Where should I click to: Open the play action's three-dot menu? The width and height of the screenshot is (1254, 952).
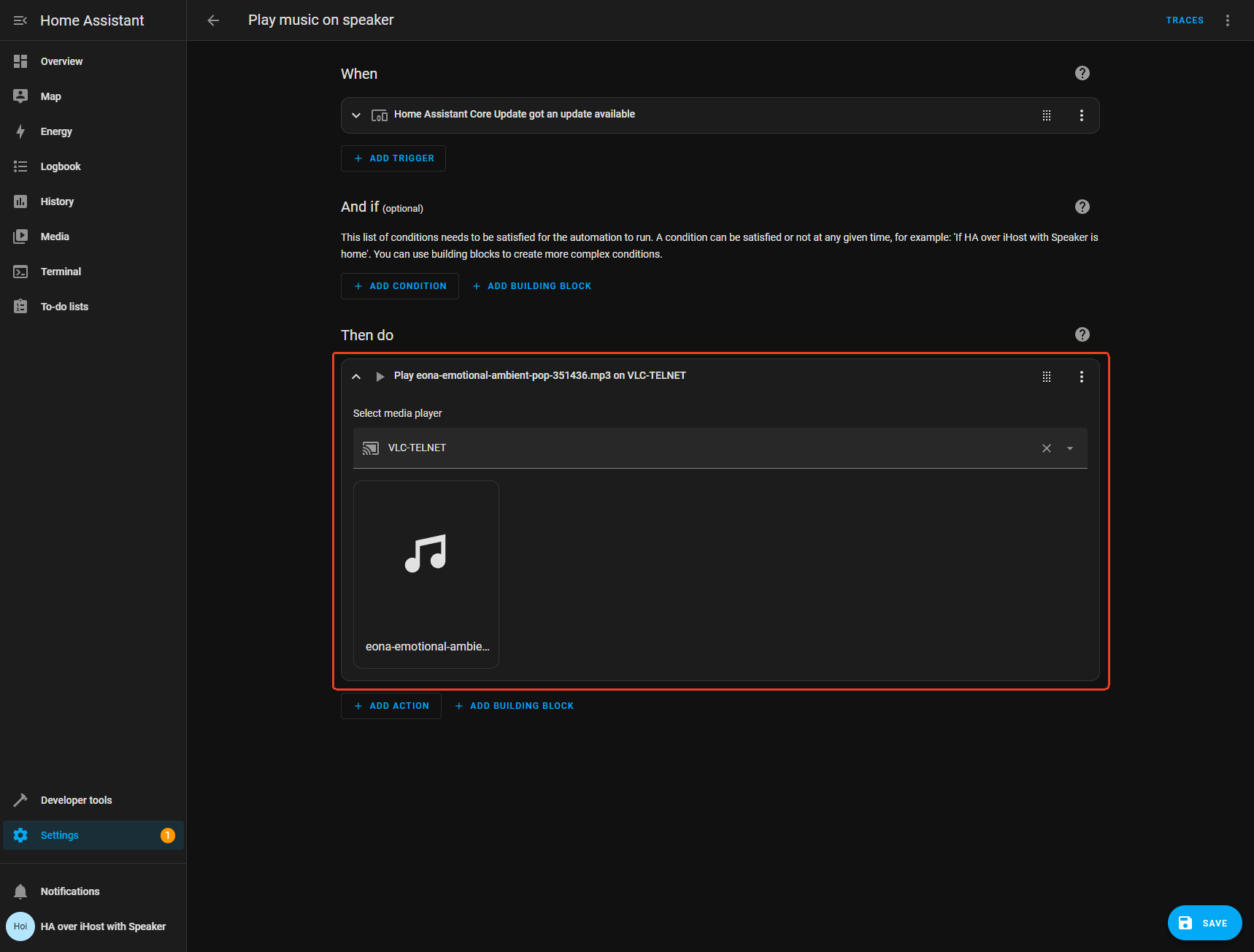coord(1081,377)
